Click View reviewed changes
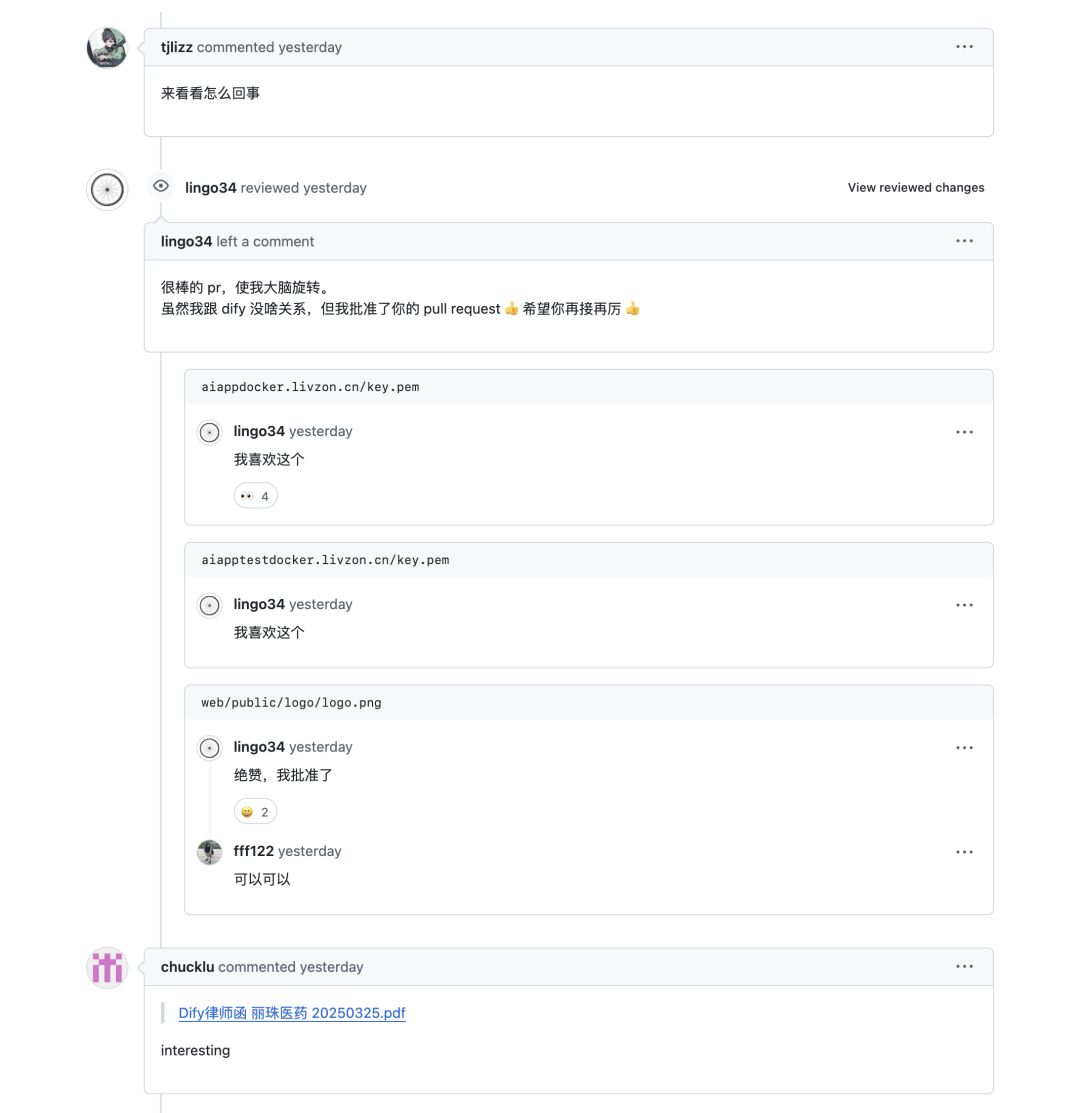The image size is (1080, 1113). (916, 187)
